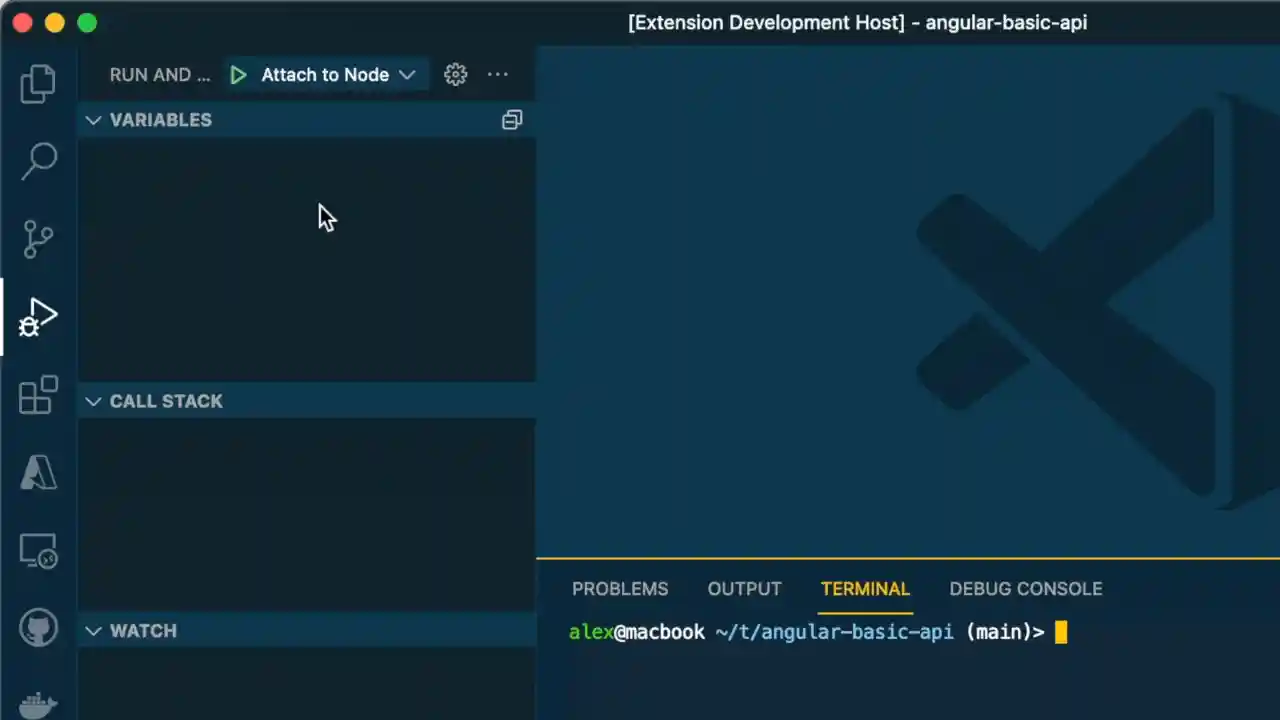Image resolution: width=1280 pixels, height=720 pixels.
Task: Open the Extensions view
Action: tap(38, 395)
